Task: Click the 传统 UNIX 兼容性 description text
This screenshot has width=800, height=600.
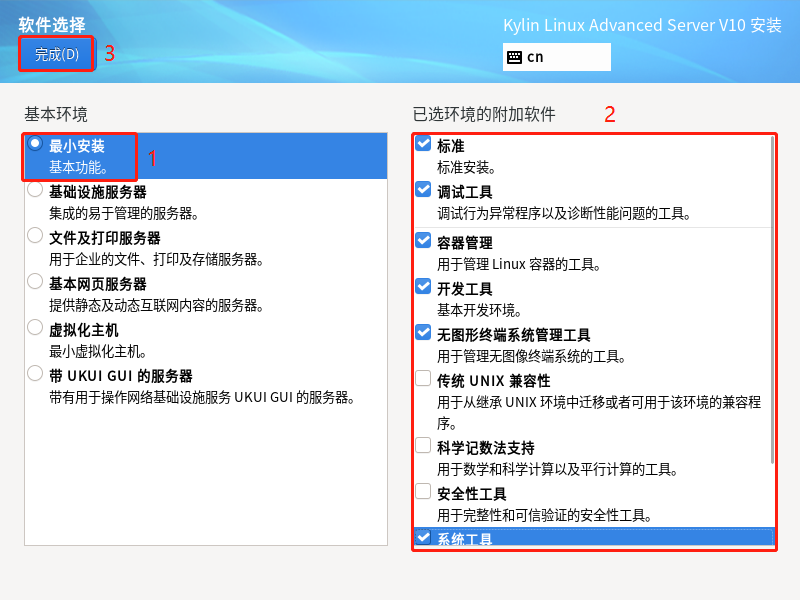Action: tap(599, 413)
